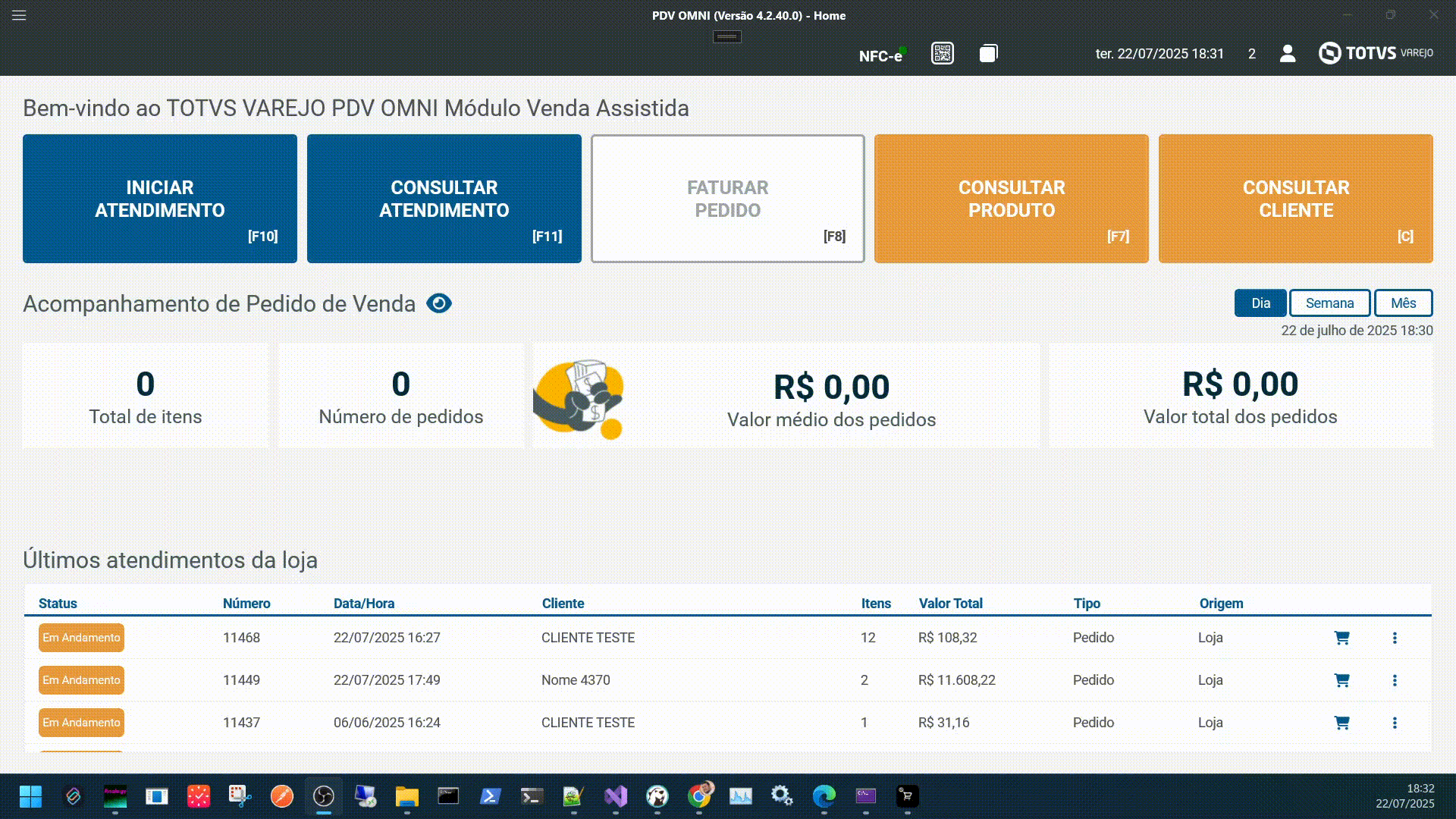Open the user profile icon
Viewport: 1456px width, 819px height.
pyautogui.click(x=1287, y=53)
